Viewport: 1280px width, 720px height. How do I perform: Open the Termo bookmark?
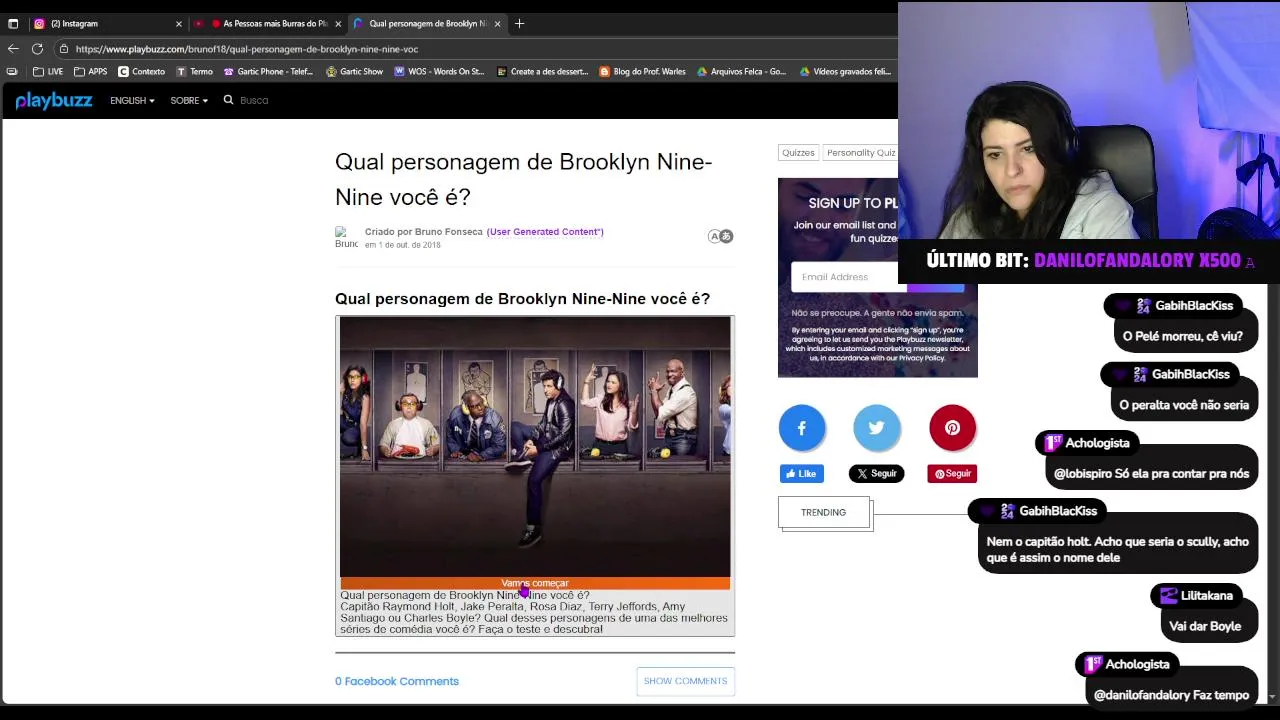pos(194,71)
